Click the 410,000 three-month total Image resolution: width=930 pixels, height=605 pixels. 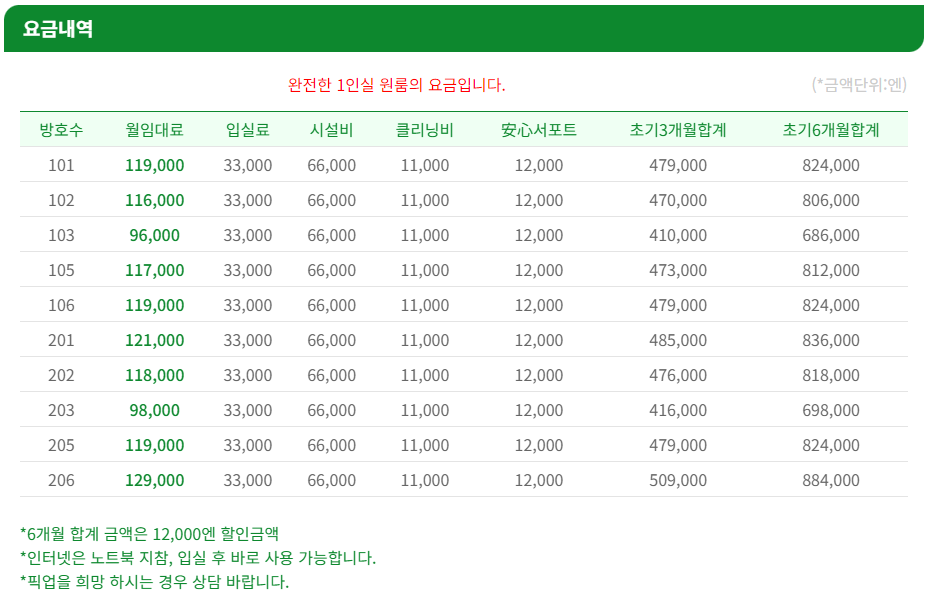point(678,235)
